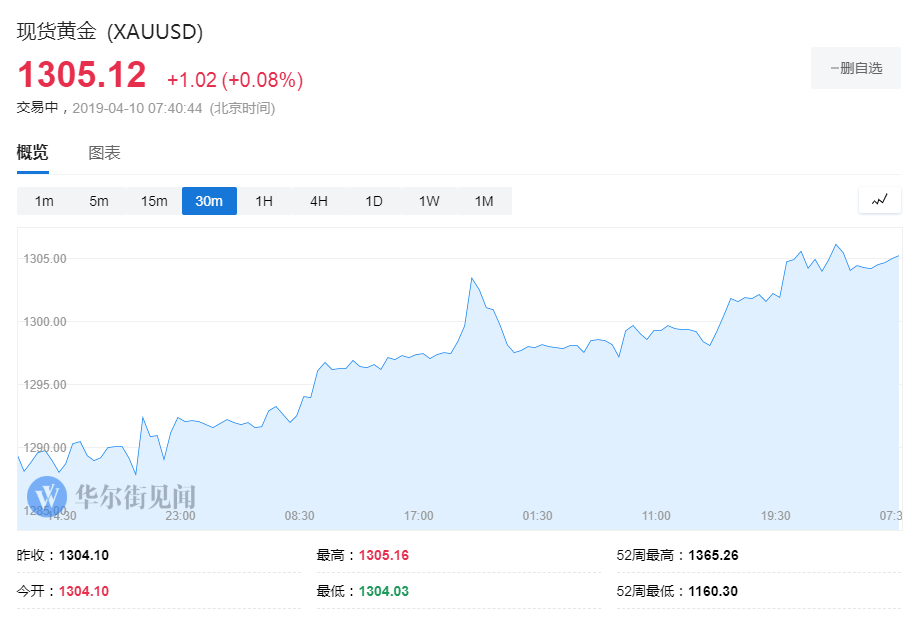
Task: Select the 1m timeframe
Action: coord(44,201)
